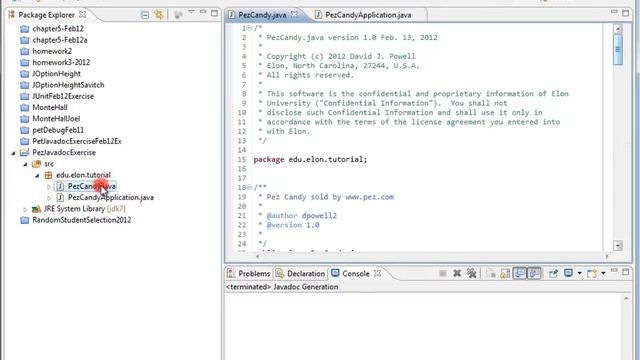This screenshot has height=360, width=640.
Task: Toggle Scroll Lock in Console toolbar
Action: [505, 273]
